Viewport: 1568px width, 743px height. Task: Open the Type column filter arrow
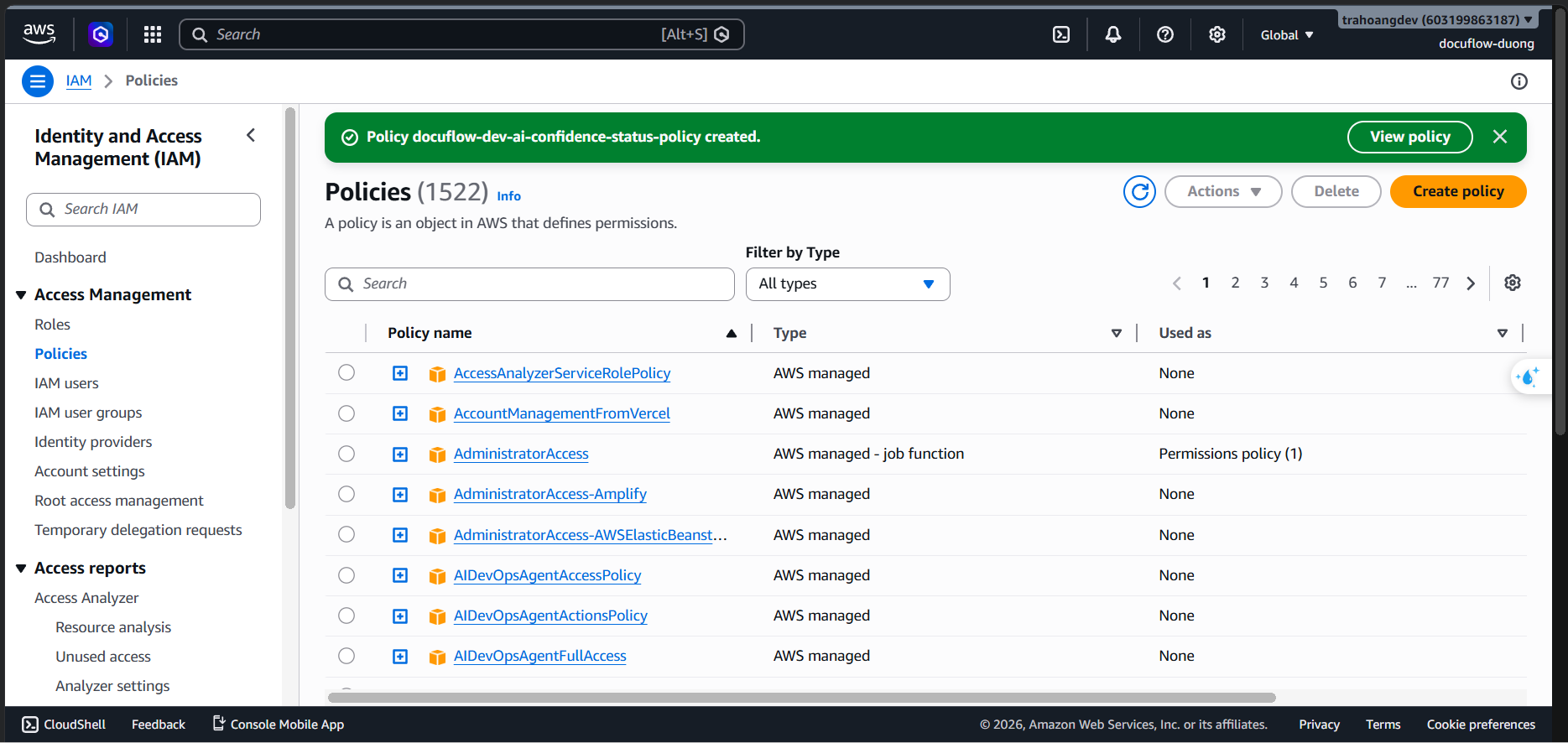pos(1117,333)
